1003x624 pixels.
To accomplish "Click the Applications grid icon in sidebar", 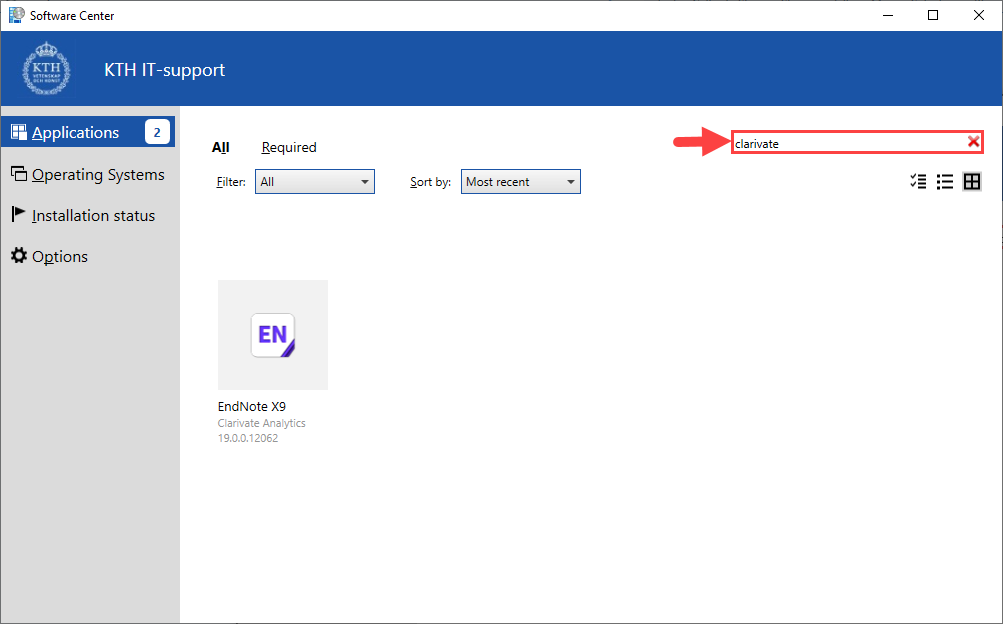I will 18,132.
